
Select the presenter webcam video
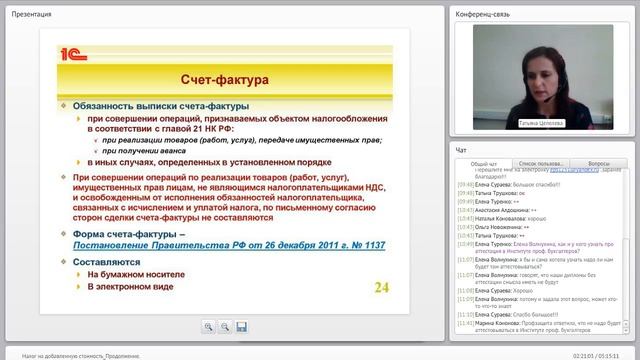coord(543,77)
